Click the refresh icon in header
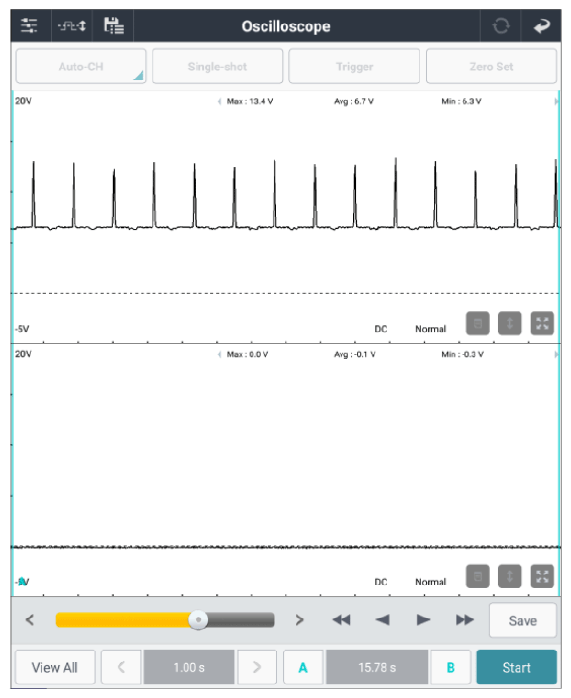 pos(501,26)
